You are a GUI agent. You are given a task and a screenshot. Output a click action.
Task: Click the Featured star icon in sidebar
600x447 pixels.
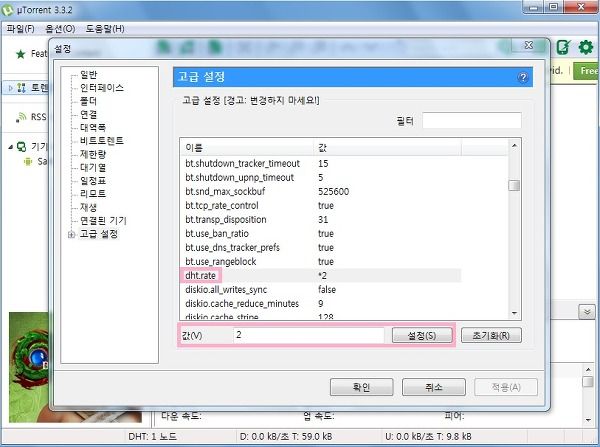pyautogui.click(x=21, y=54)
